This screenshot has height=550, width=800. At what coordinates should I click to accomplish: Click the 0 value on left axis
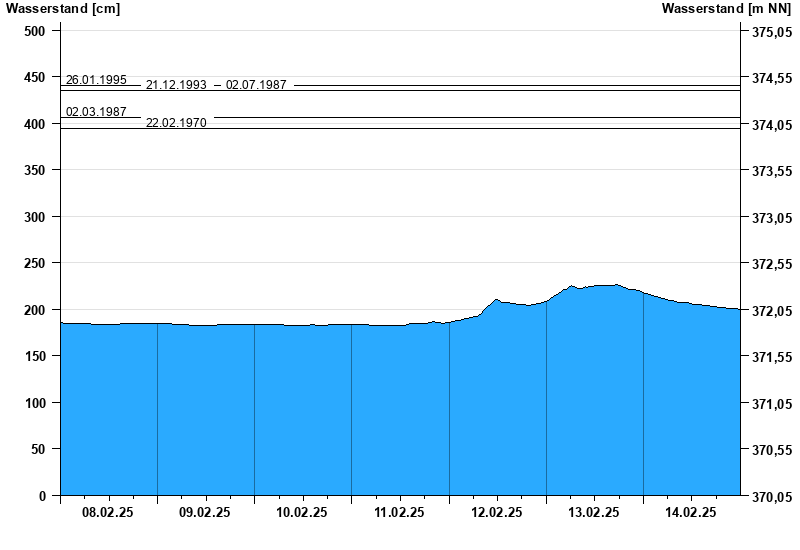(x=42, y=496)
